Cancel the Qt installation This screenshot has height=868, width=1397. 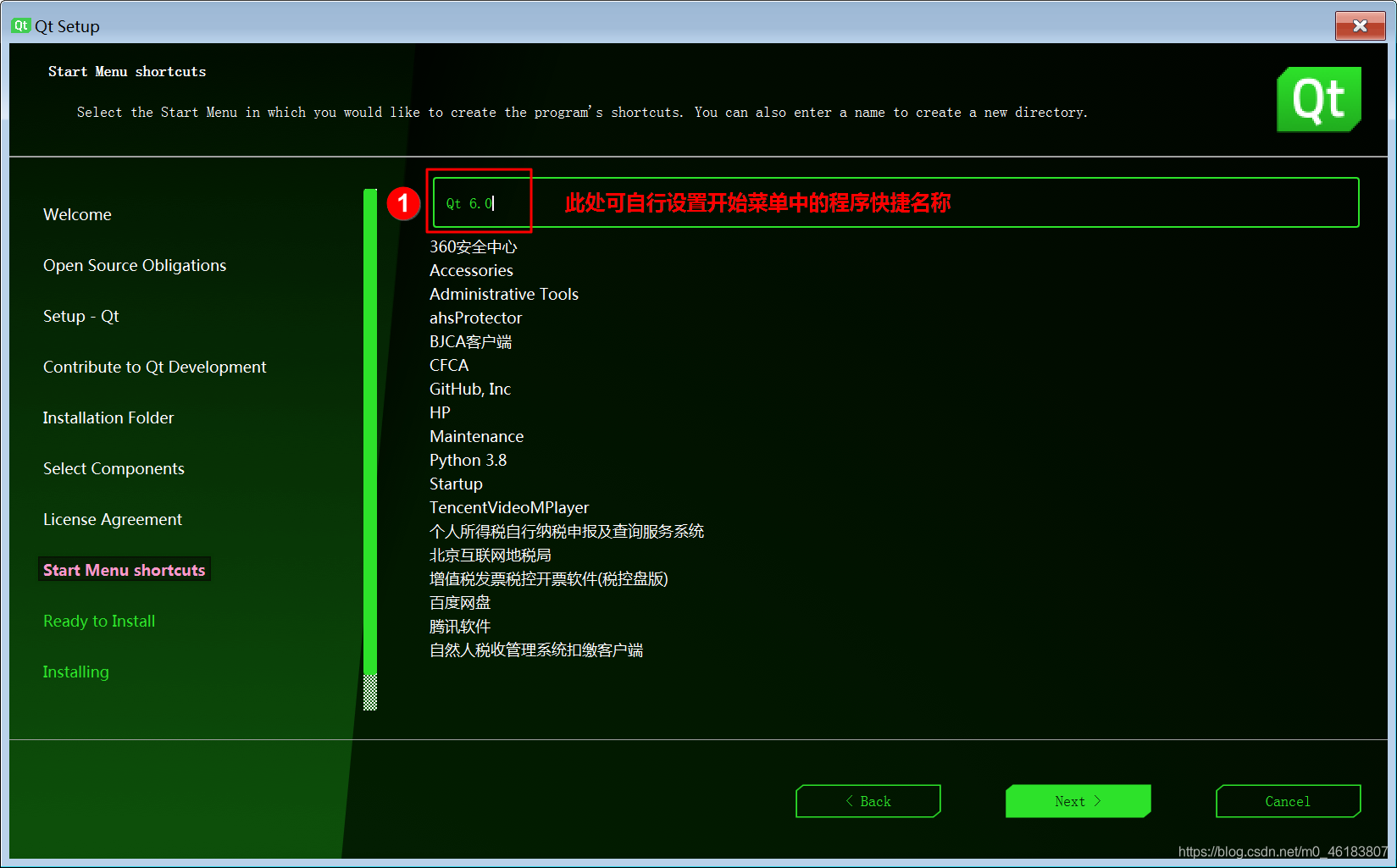click(x=1288, y=801)
